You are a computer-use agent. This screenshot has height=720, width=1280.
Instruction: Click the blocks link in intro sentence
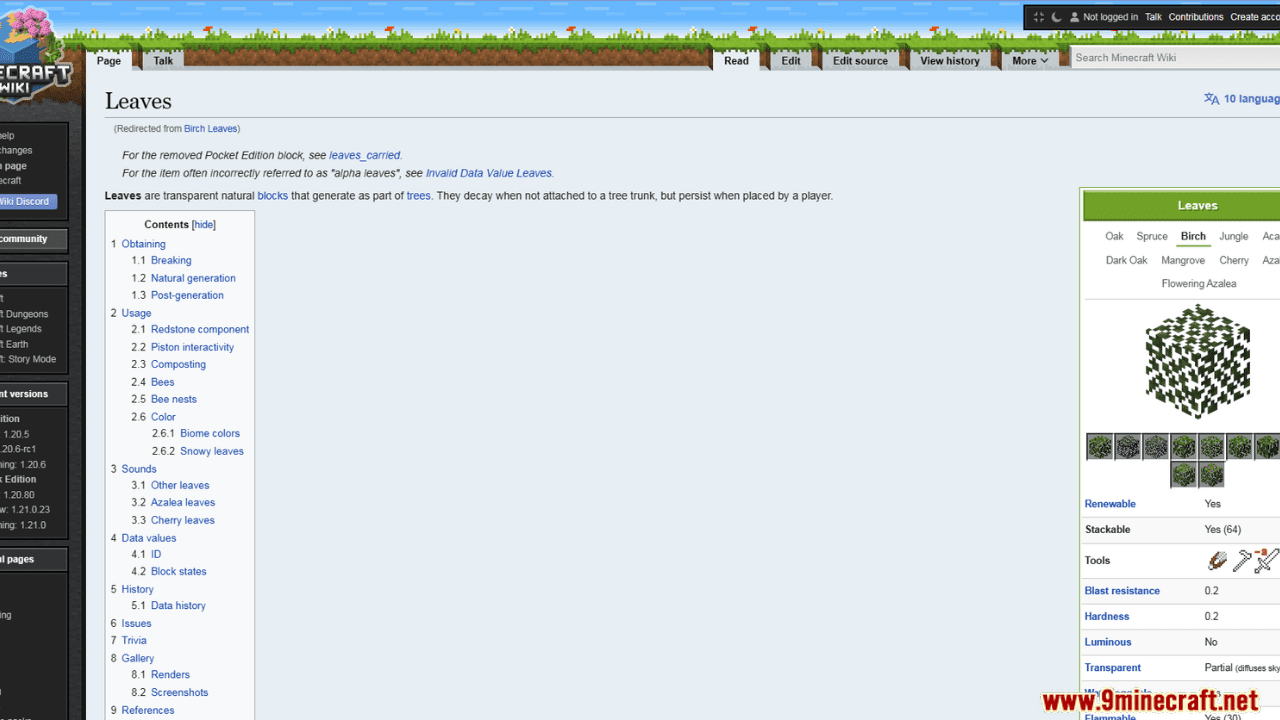pyautogui.click(x=272, y=196)
